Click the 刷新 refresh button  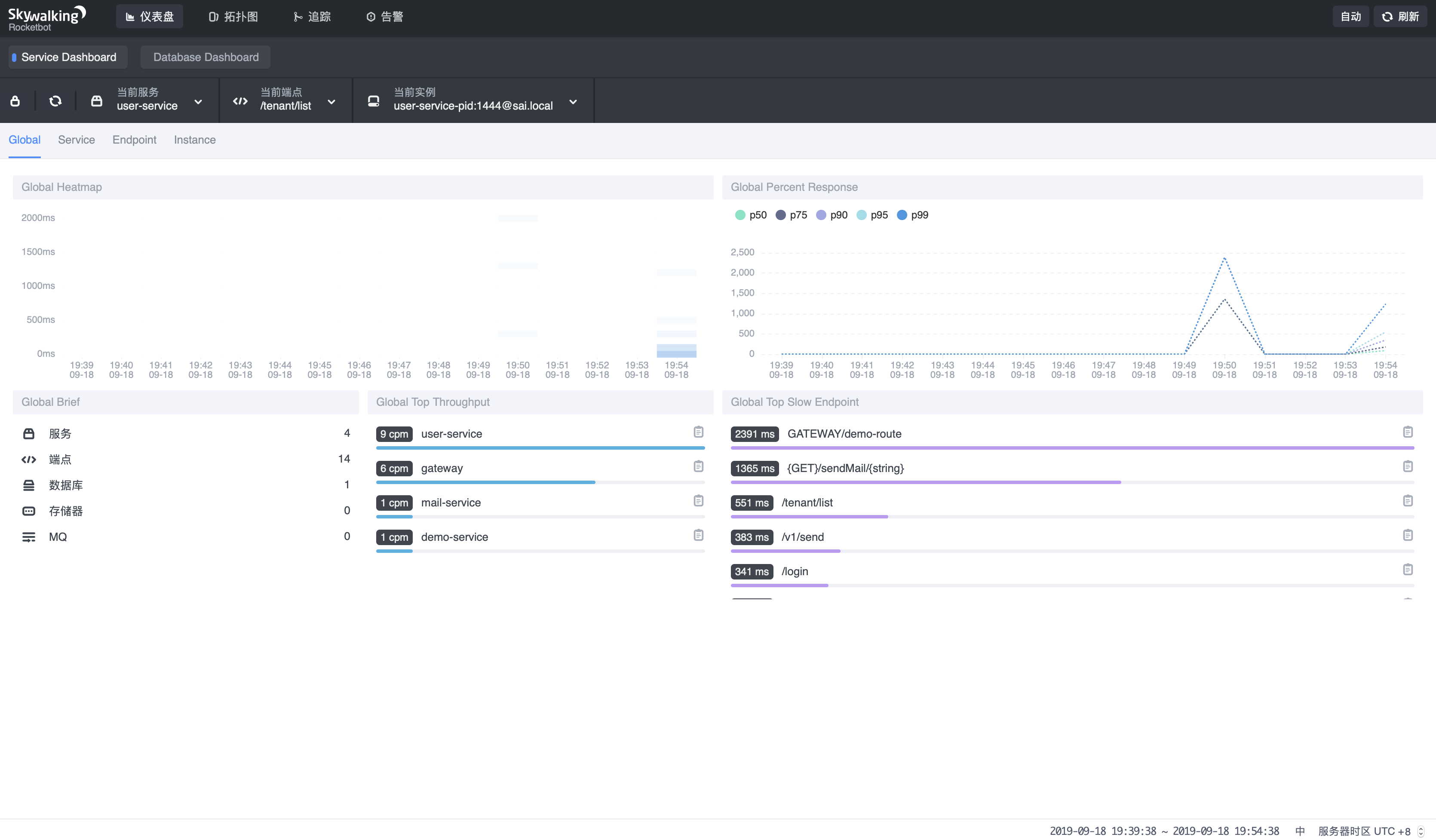coord(1400,16)
